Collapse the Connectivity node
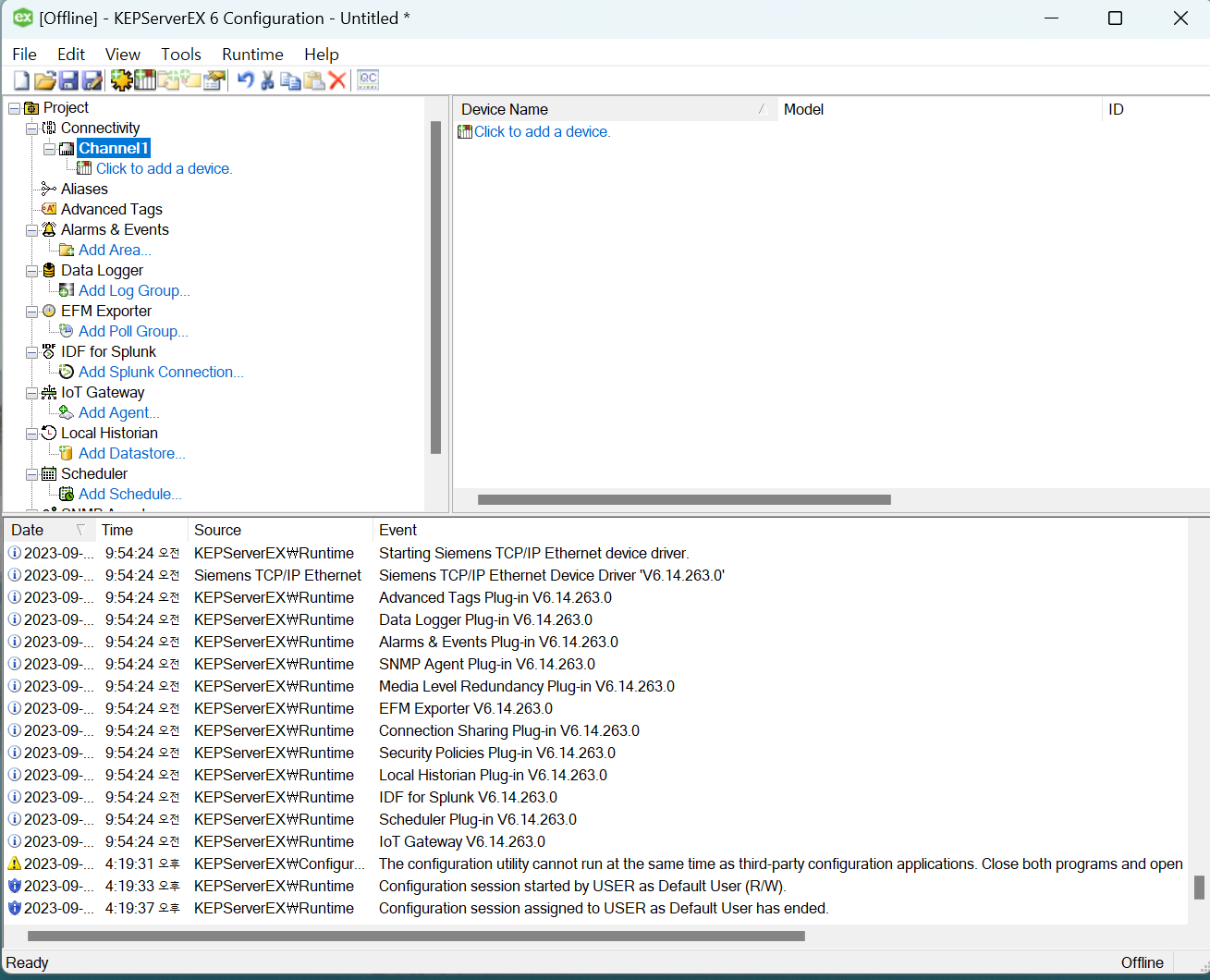This screenshot has height=980, width=1210. tap(32, 129)
